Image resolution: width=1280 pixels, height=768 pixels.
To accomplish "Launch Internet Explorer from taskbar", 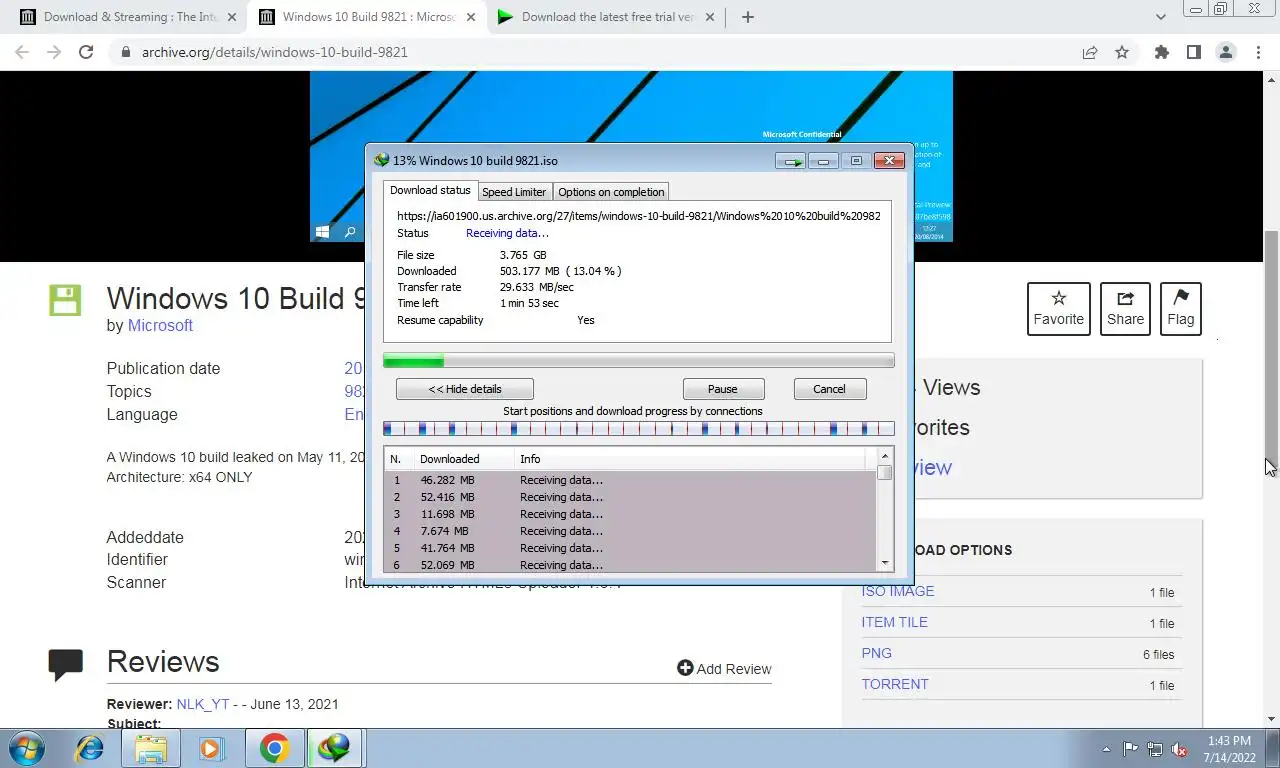I will coord(90,748).
